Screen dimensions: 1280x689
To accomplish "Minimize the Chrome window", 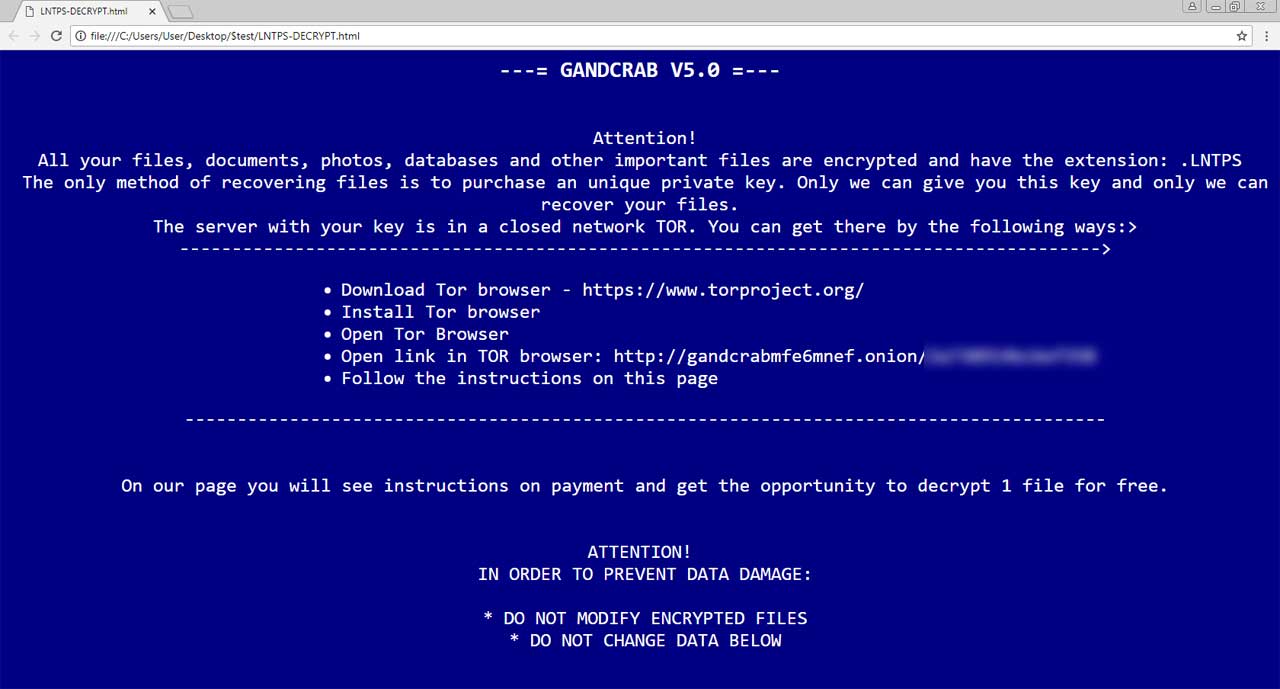I will (1215, 6).
